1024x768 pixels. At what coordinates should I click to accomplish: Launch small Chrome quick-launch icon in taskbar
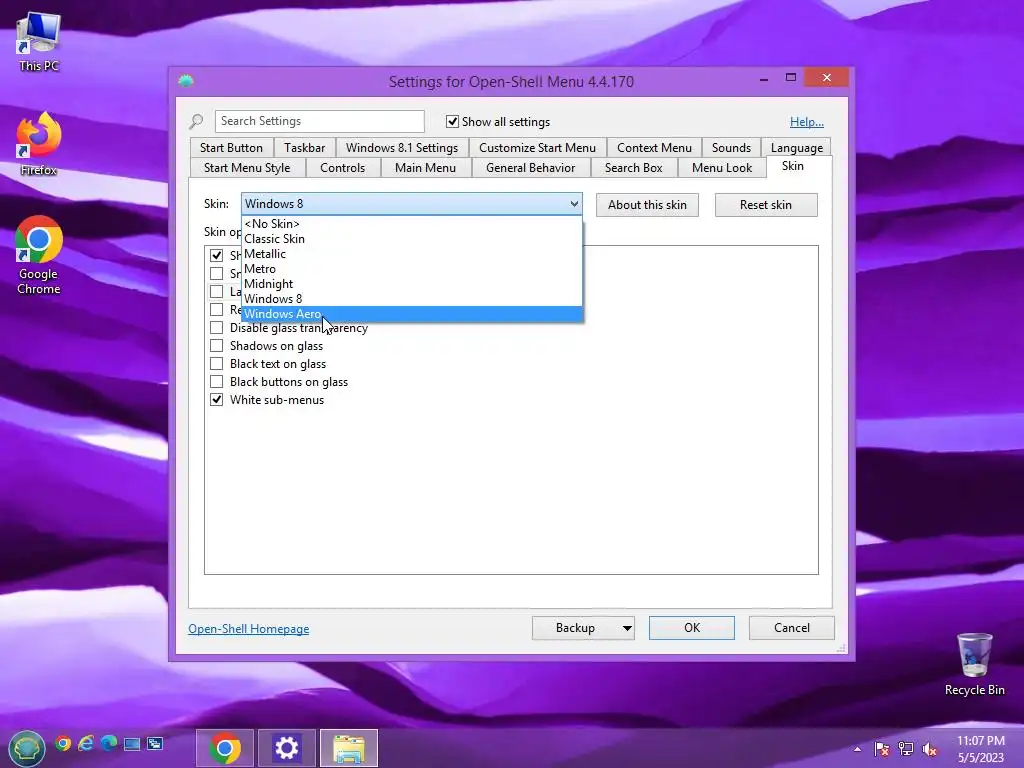coord(63,743)
